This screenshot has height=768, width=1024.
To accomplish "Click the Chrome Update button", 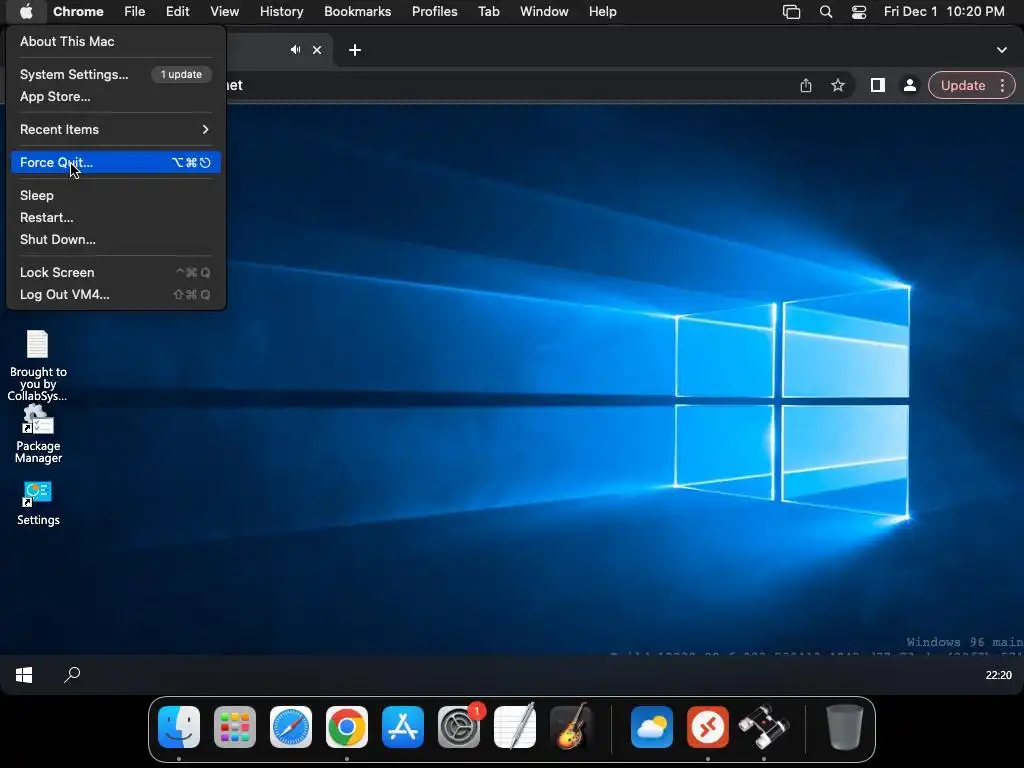I will 963,86.
